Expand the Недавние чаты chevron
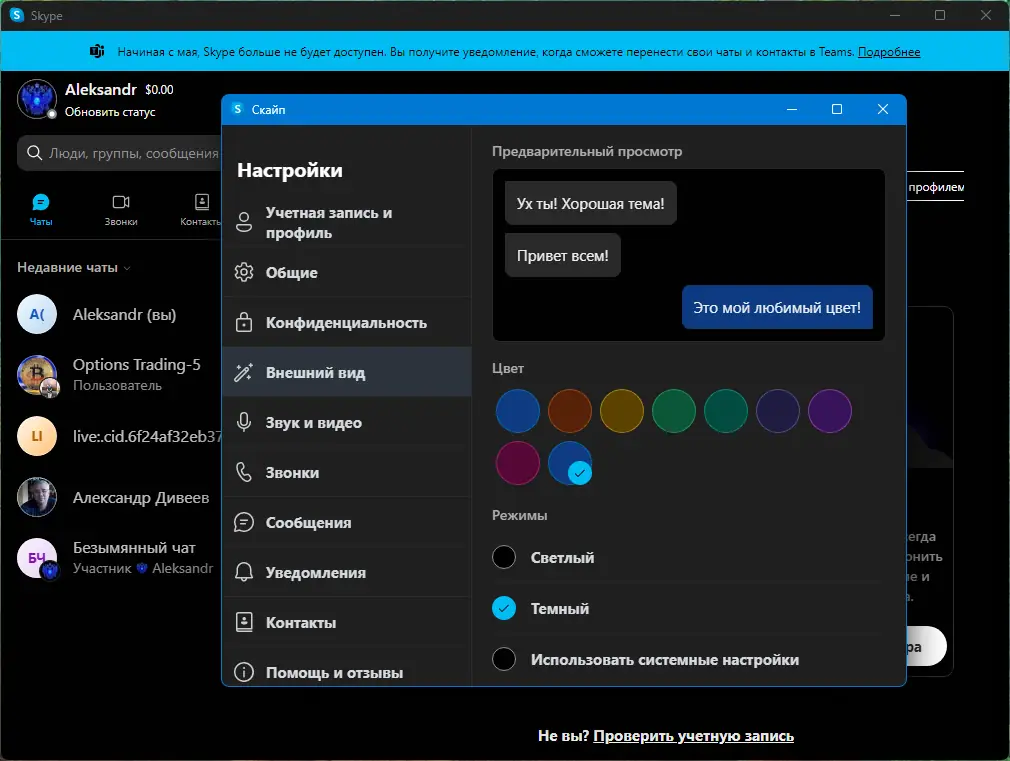Image resolution: width=1010 pixels, height=761 pixels. point(127,268)
